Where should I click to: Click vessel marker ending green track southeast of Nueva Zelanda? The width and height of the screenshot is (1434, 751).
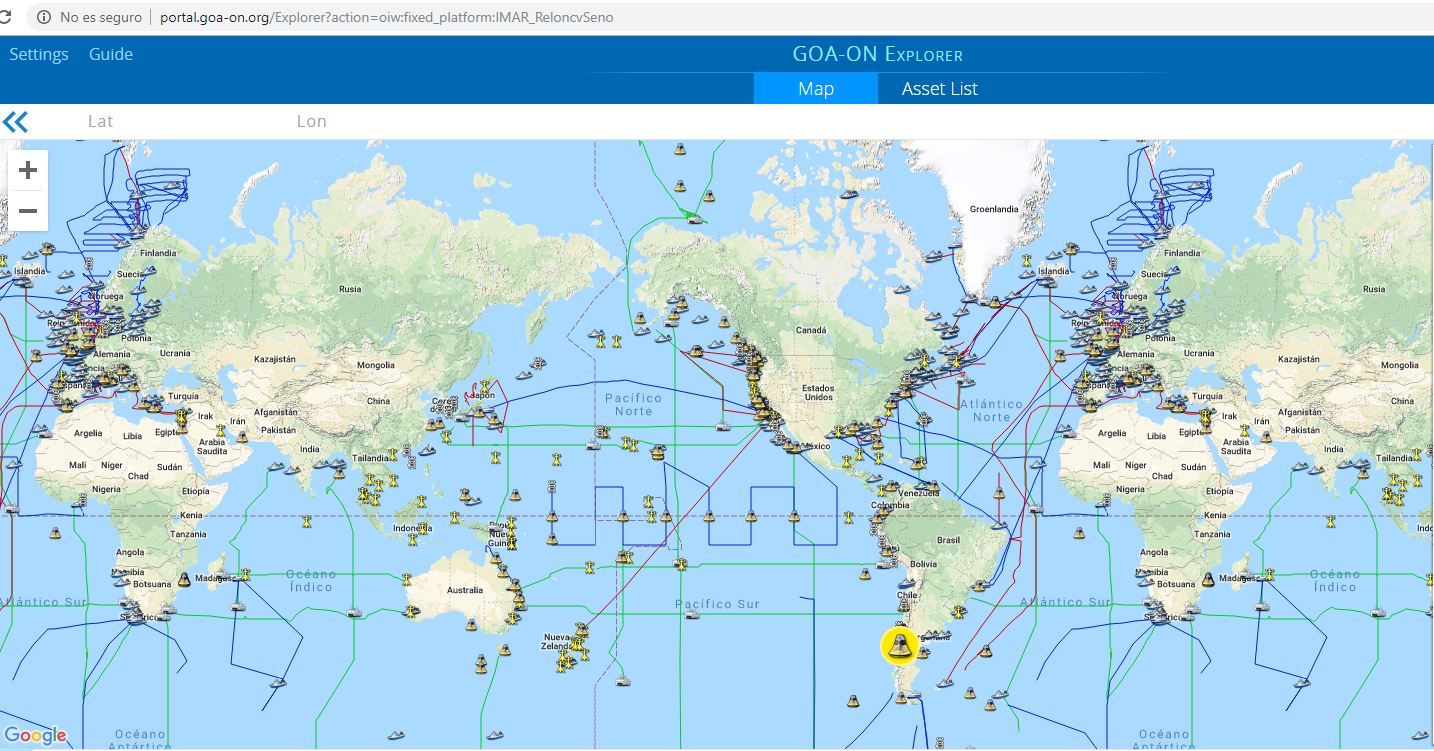click(624, 682)
